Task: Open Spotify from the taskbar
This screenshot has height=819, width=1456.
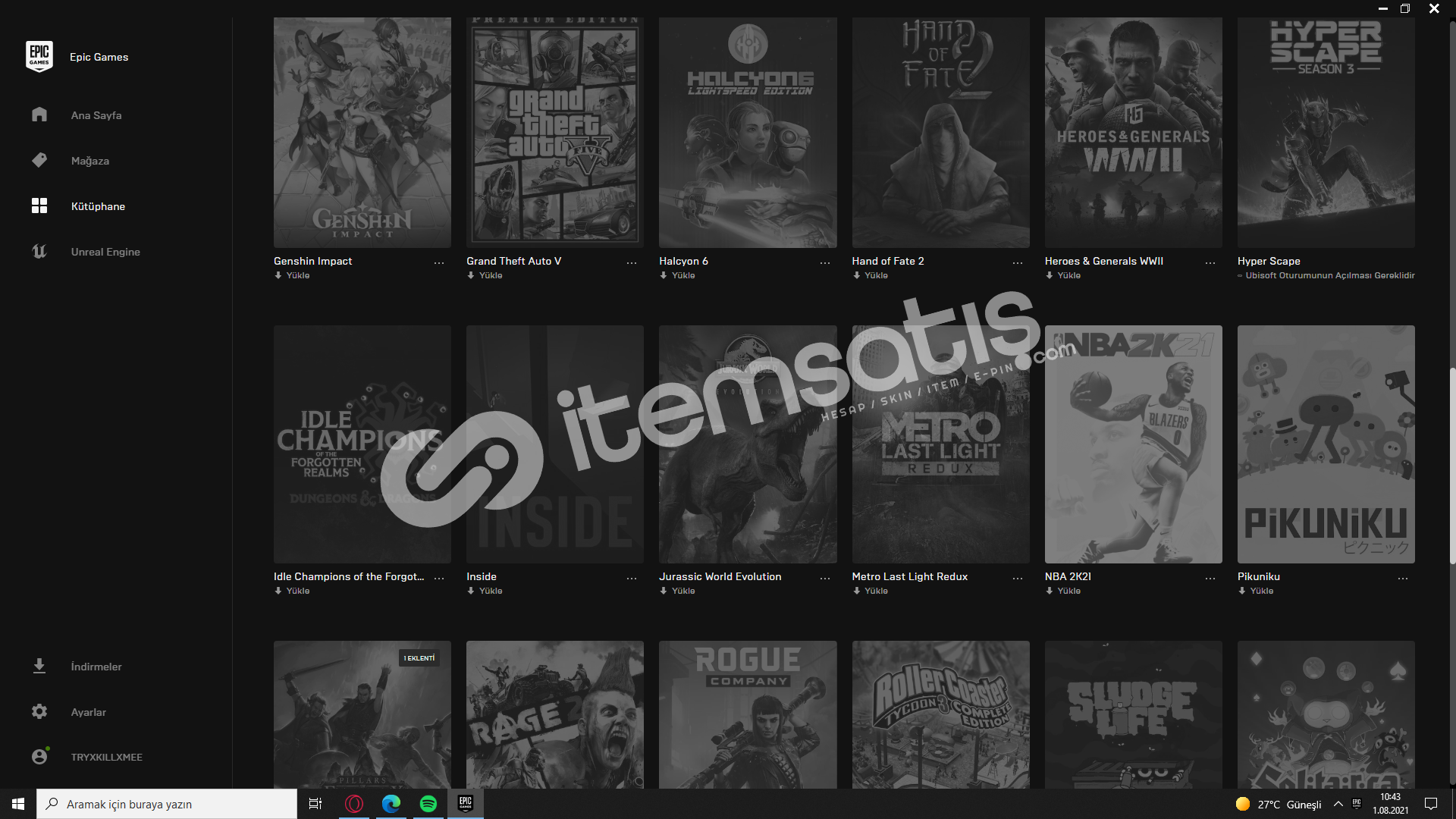Action: point(428,804)
